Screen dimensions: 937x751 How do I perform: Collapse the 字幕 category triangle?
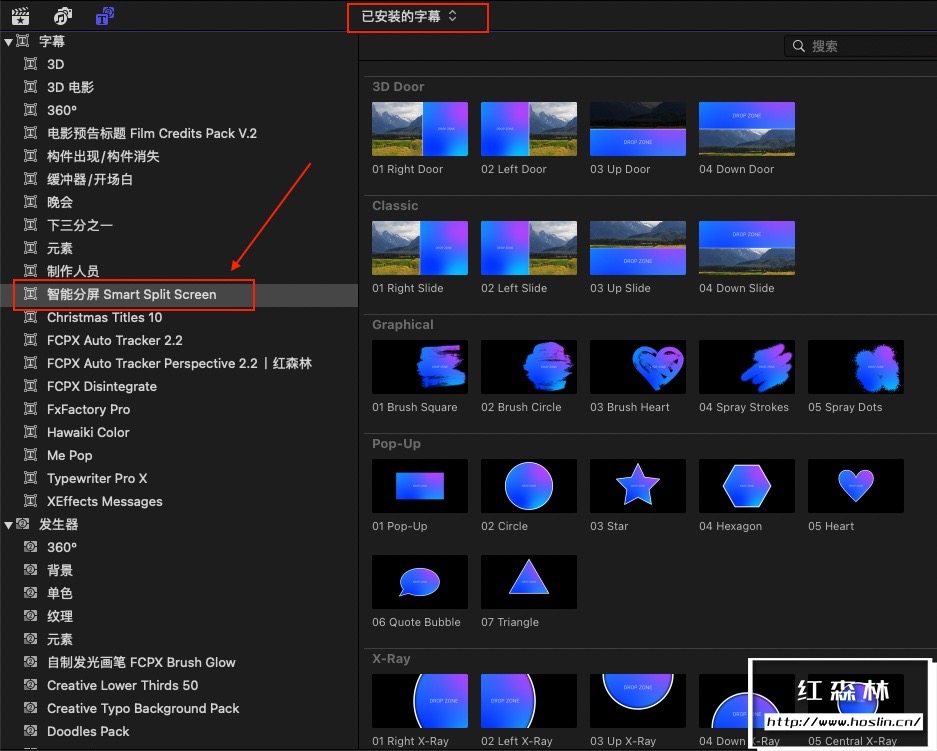coord(8,42)
